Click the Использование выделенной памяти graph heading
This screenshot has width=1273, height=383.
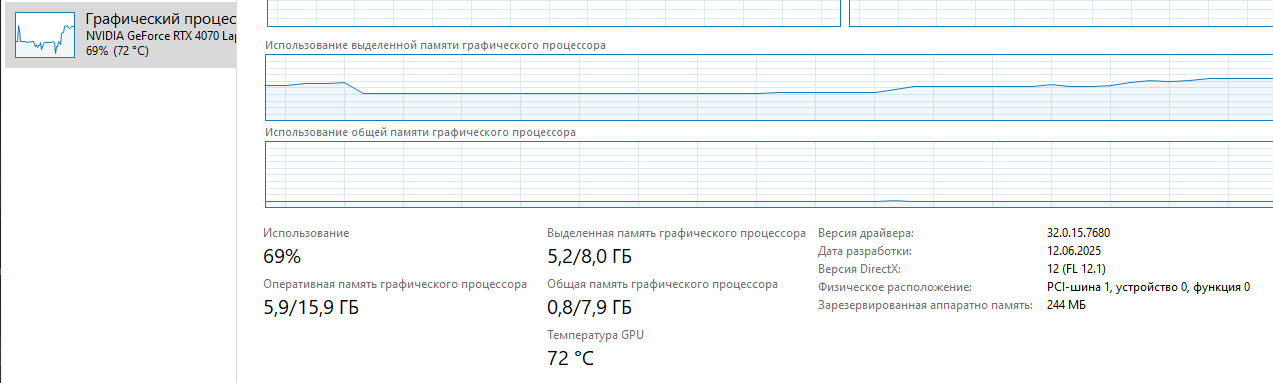pyautogui.click(x=434, y=46)
